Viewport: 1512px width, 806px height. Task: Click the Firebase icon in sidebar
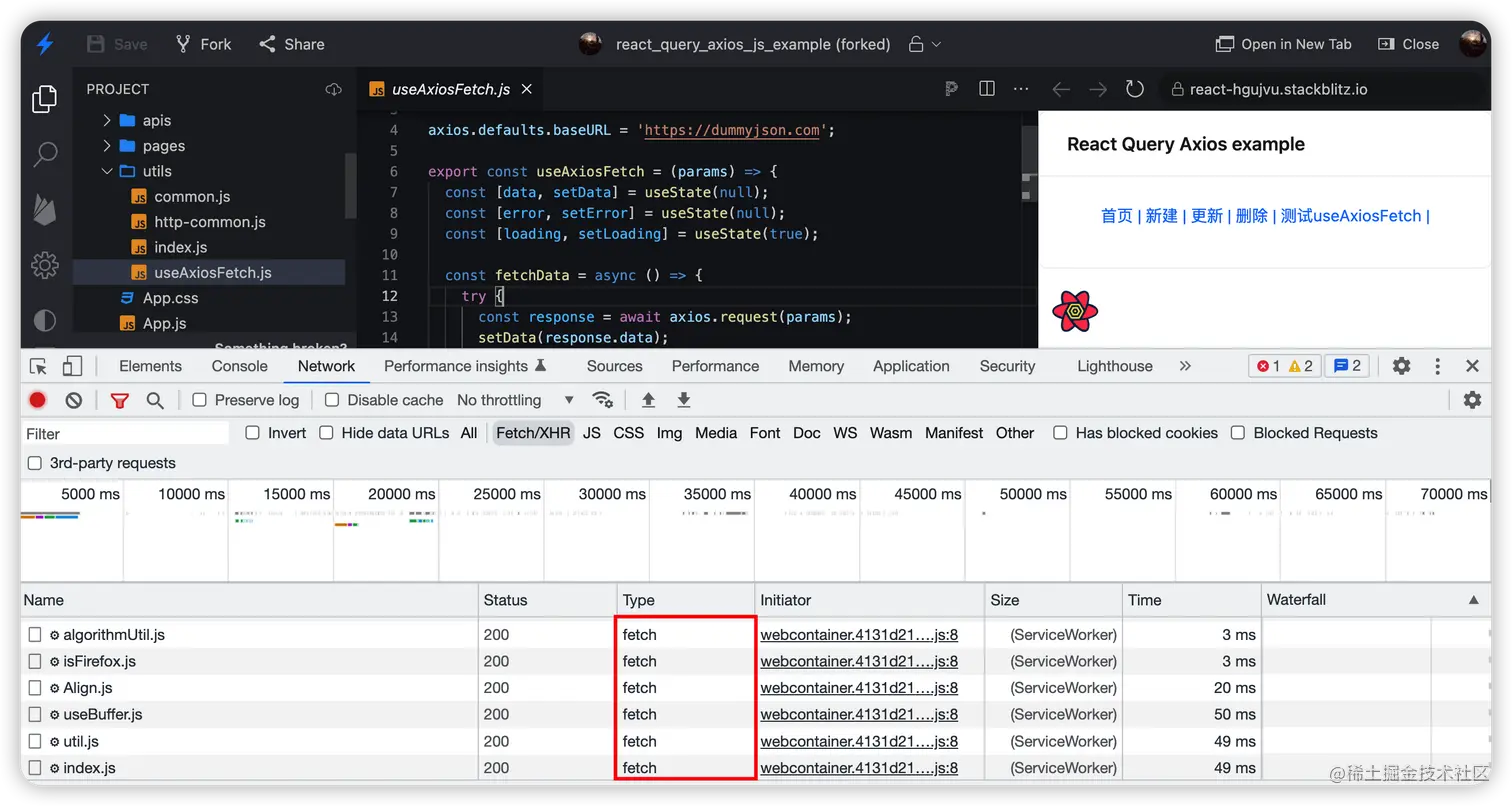pos(45,210)
